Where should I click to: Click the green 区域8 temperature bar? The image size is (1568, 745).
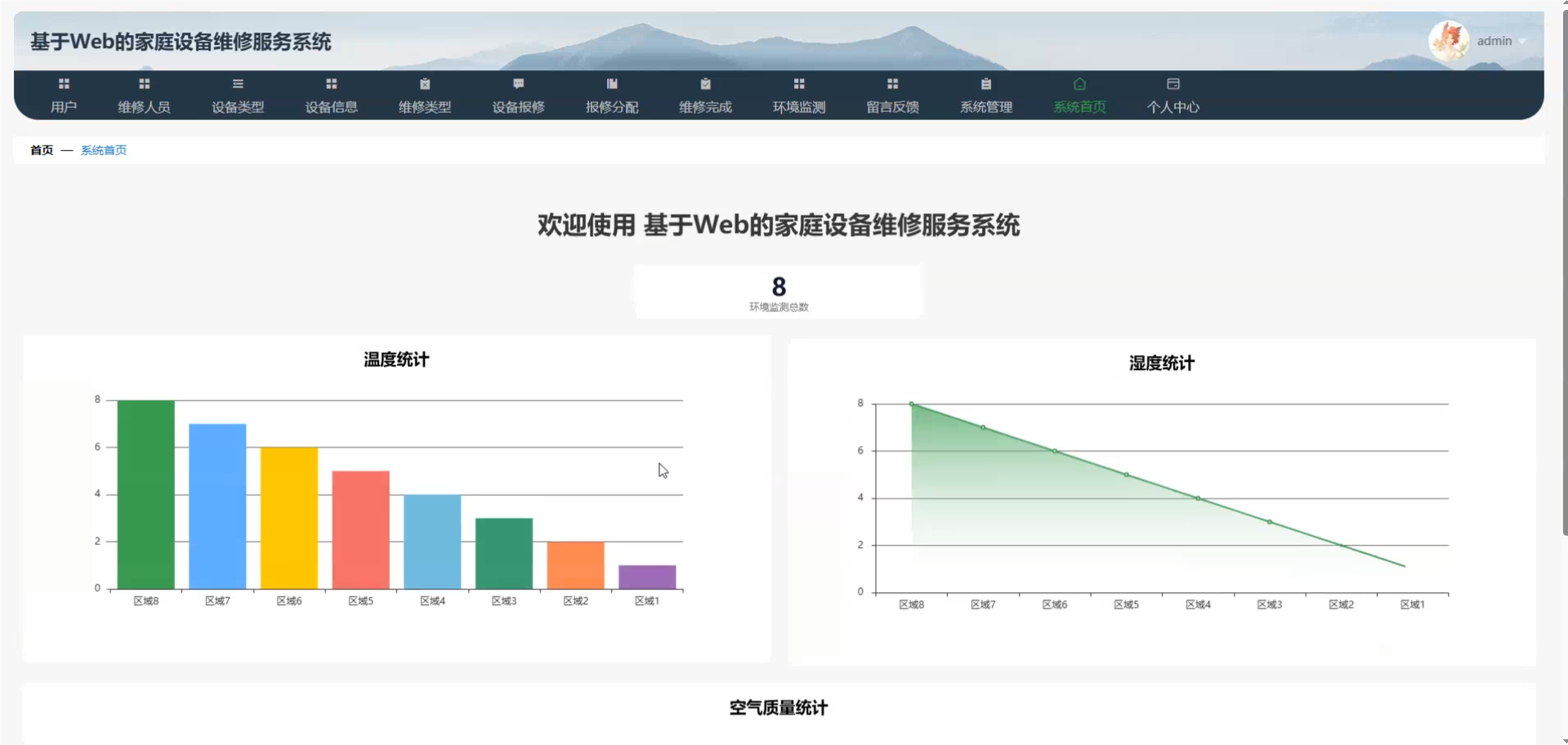pyautogui.click(x=146, y=494)
